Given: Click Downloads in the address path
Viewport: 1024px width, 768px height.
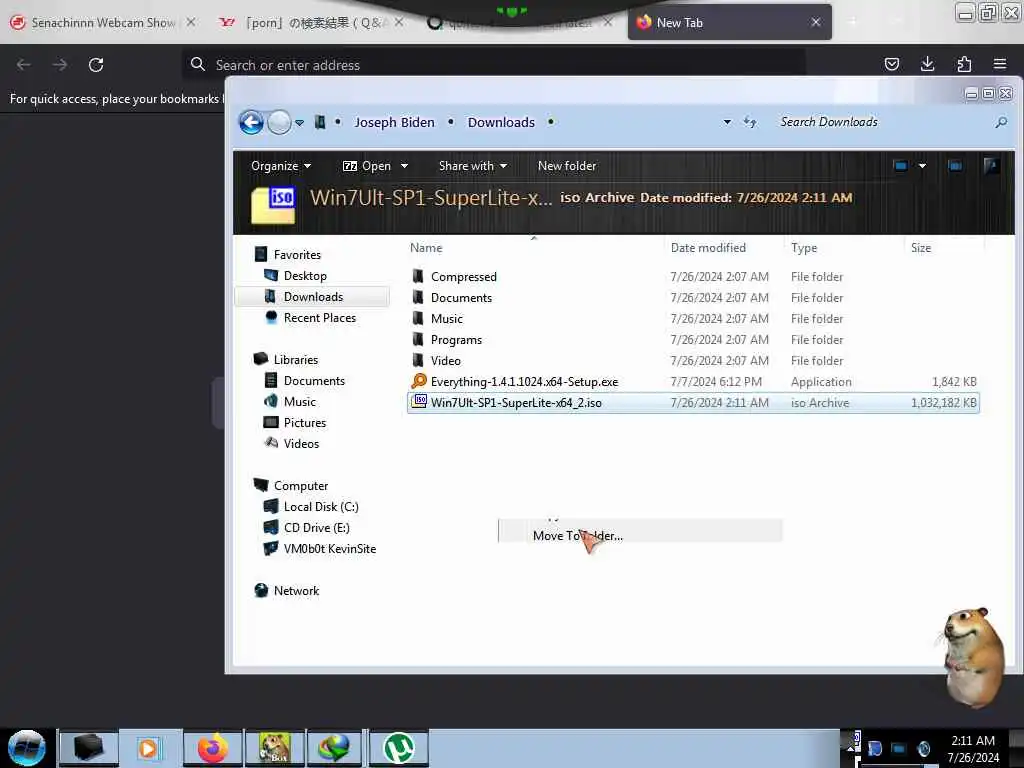Looking at the screenshot, I should (x=501, y=122).
